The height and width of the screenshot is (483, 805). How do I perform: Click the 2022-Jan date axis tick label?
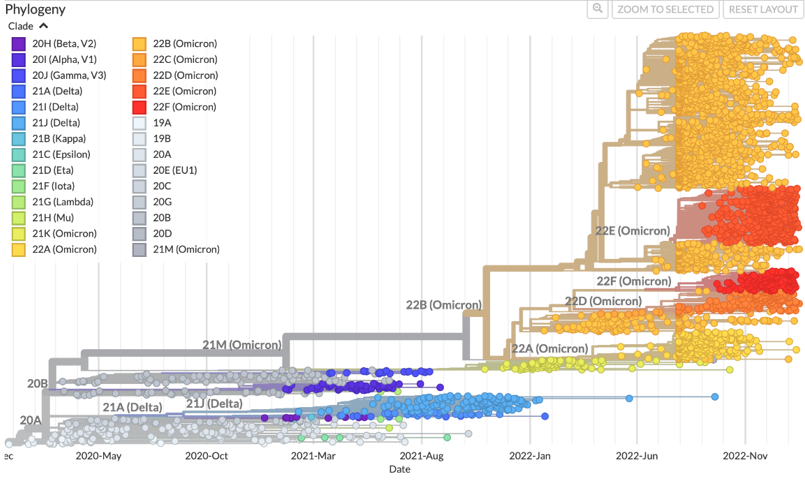[530, 456]
